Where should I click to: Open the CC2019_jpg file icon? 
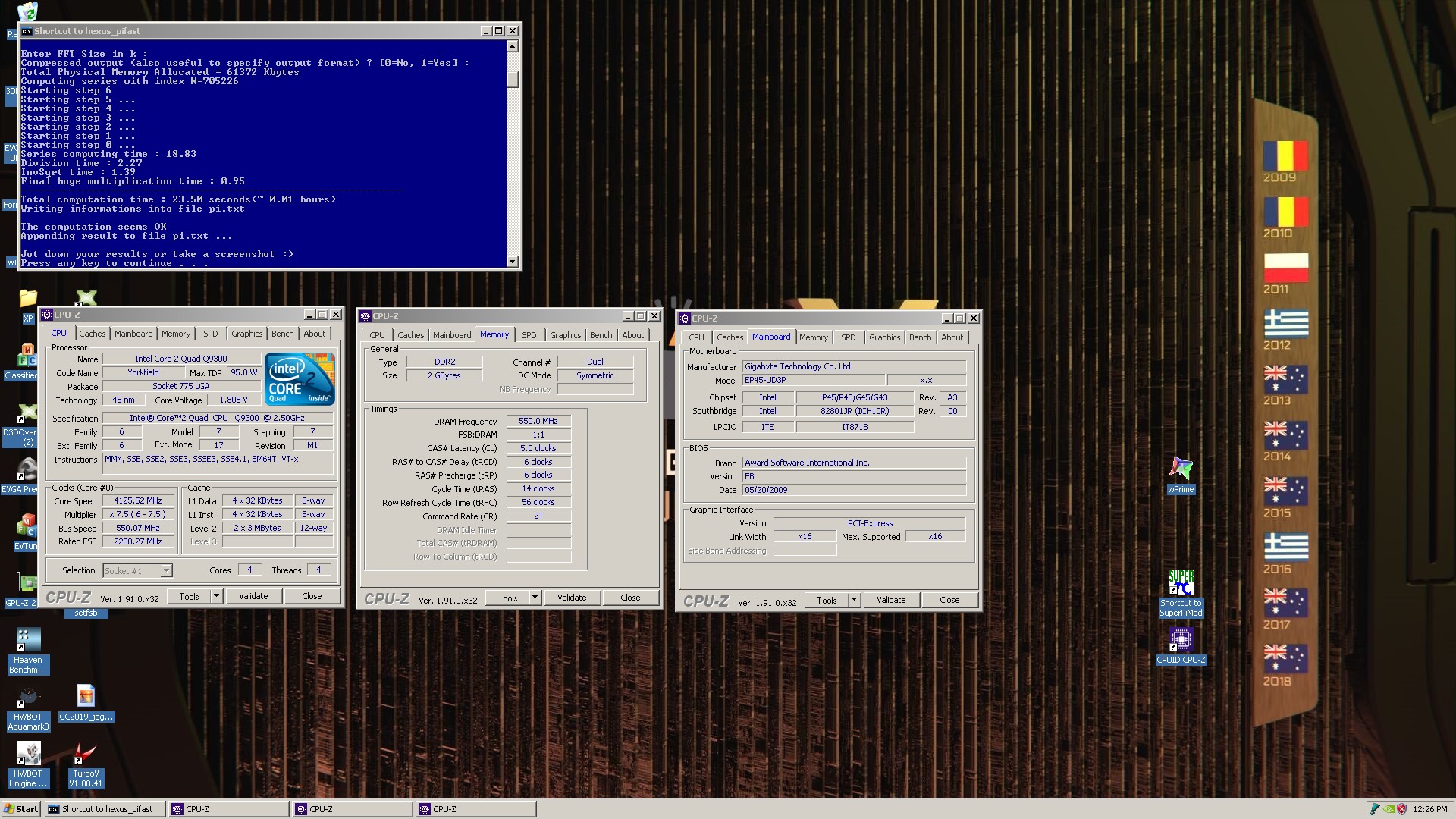(x=86, y=704)
